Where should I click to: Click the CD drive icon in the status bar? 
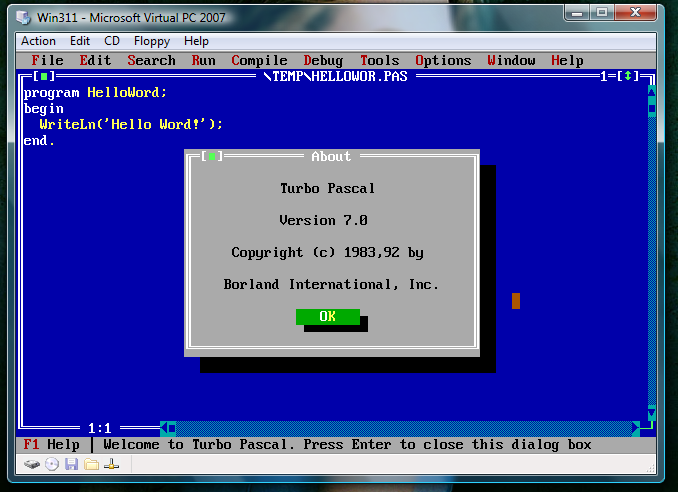(x=52, y=464)
